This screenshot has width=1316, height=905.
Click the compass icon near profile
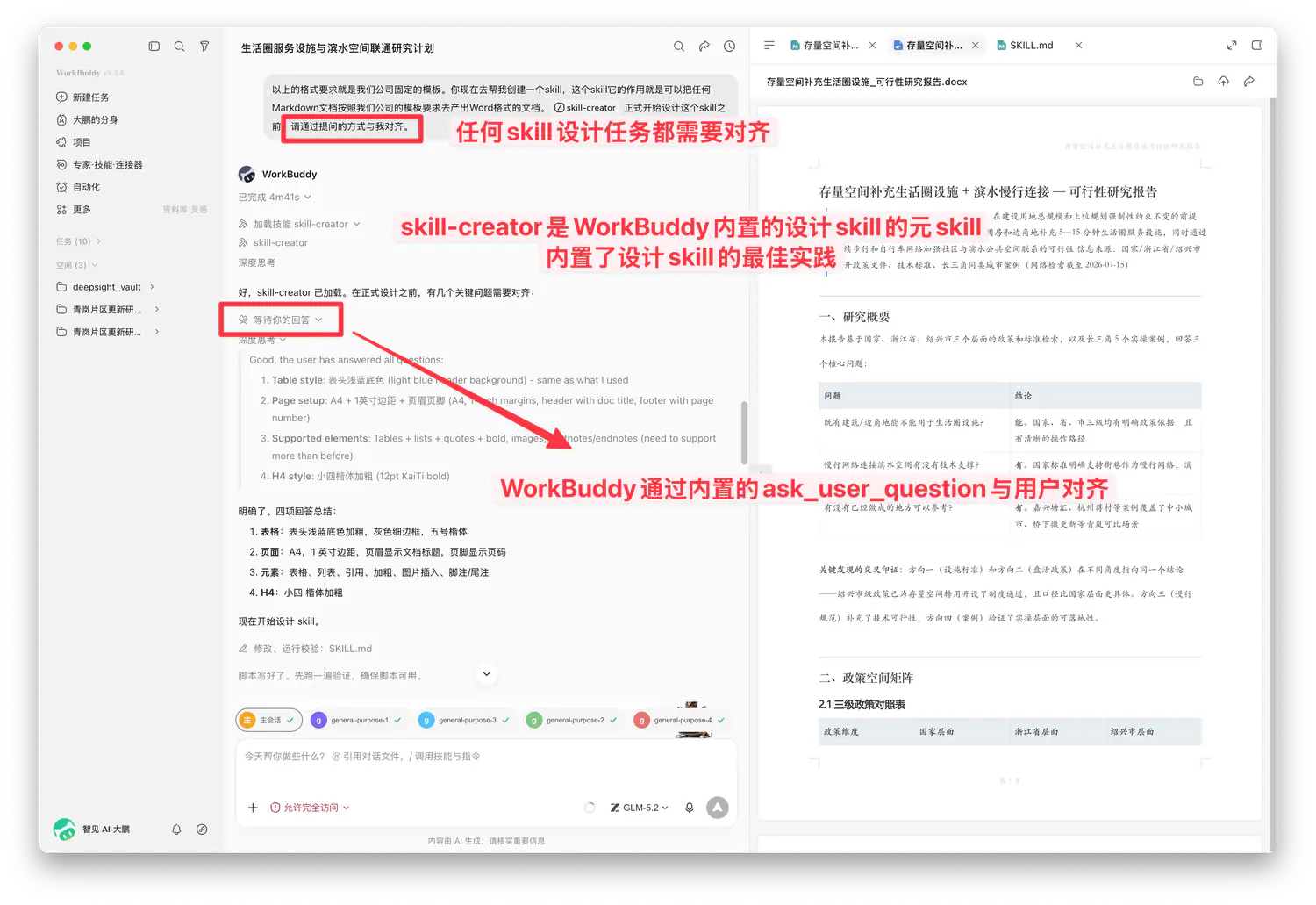(202, 830)
